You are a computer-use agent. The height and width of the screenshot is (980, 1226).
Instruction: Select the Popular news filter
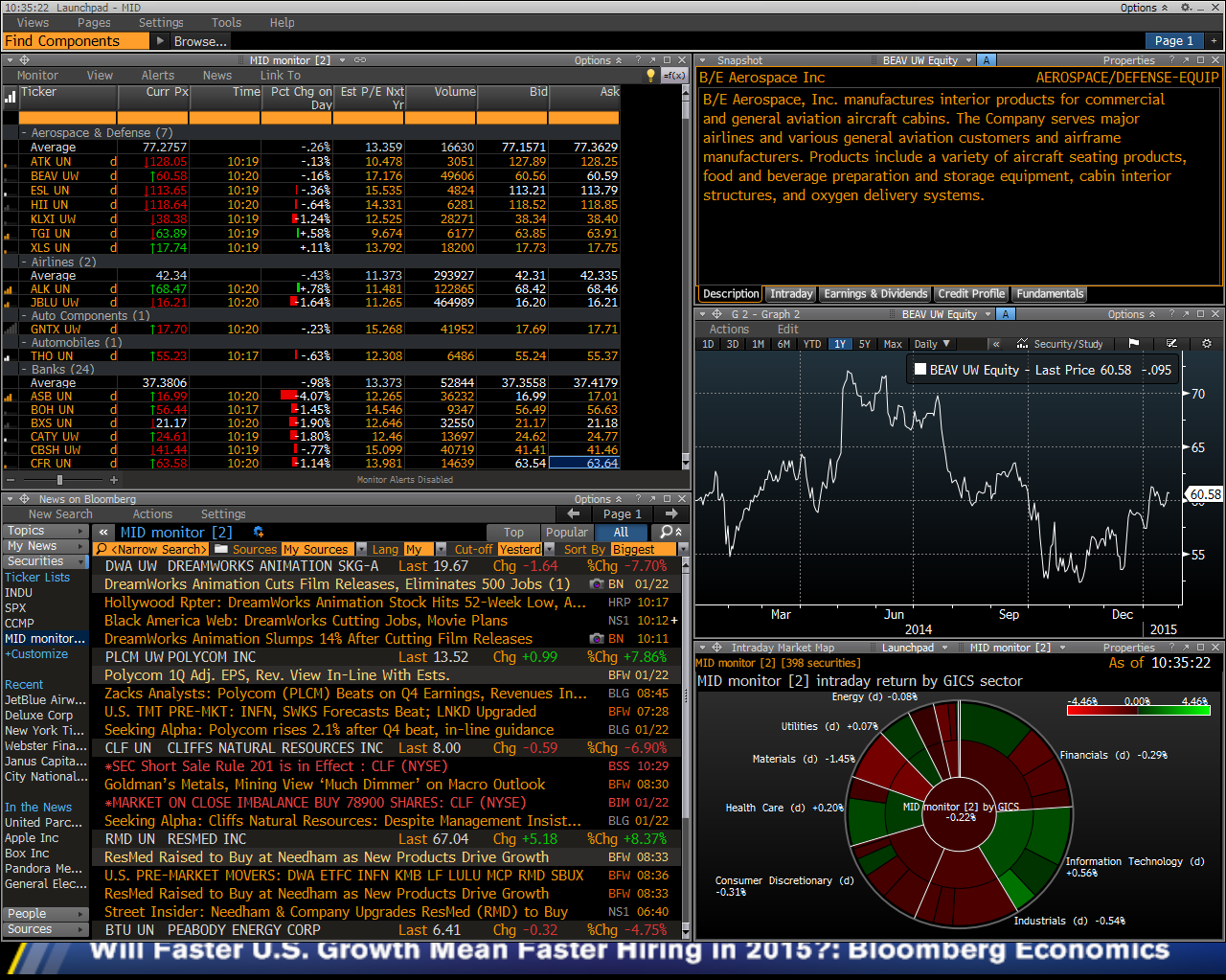(x=567, y=533)
